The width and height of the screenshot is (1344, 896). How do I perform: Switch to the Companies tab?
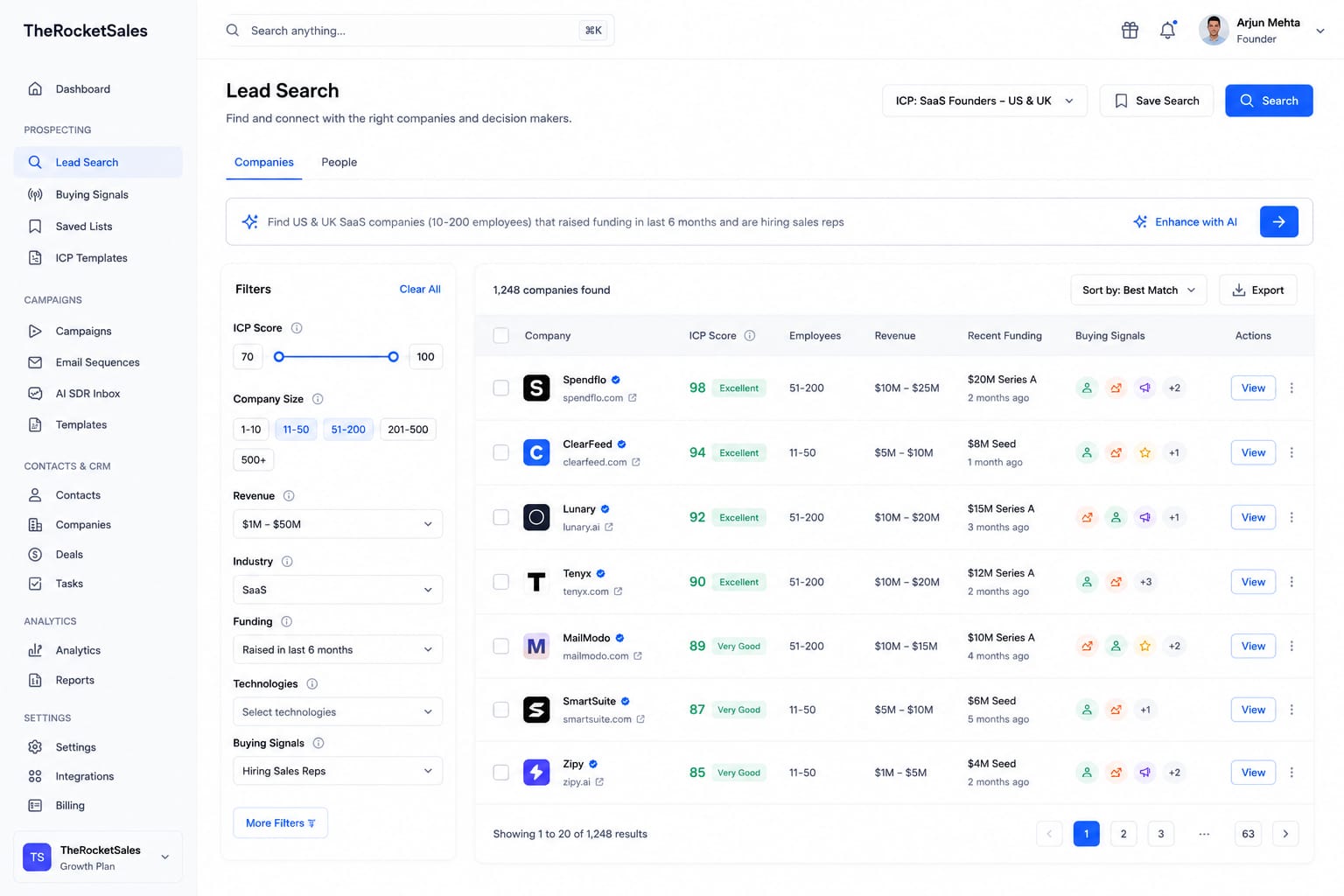(264, 162)
